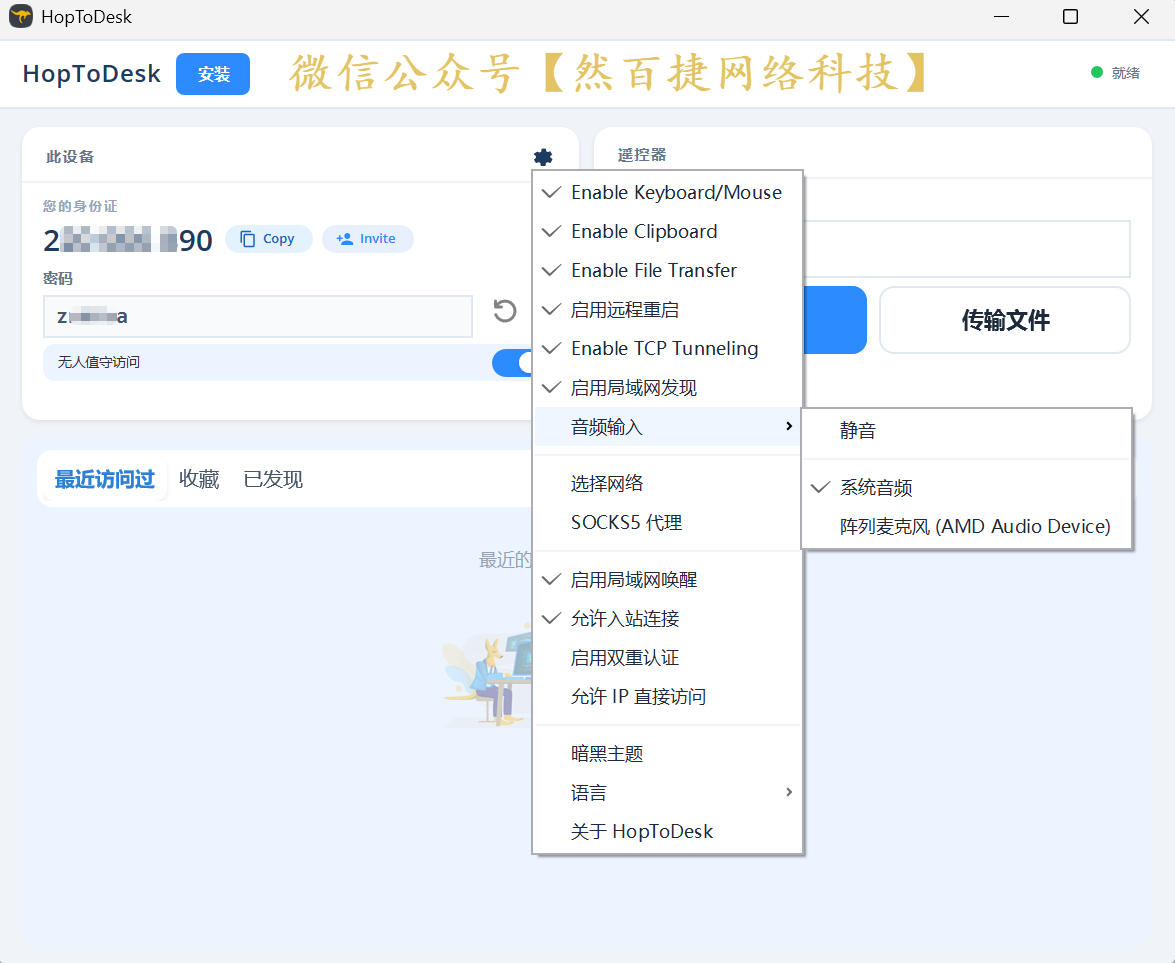Uncheck Enable Keyboard/Mouse option
Viewport: 1175px width, 963px height.
coord(668,193)
